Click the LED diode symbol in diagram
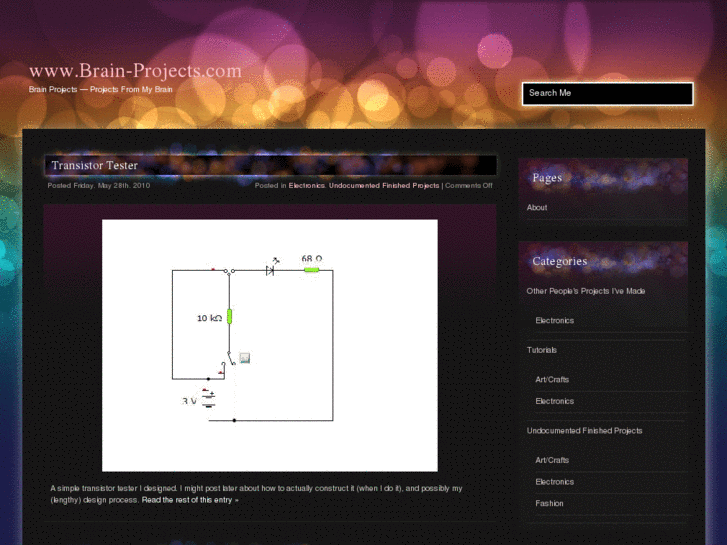Image resolution: width=727 pixels, height=545 pixels. click(x=272, y=267)
